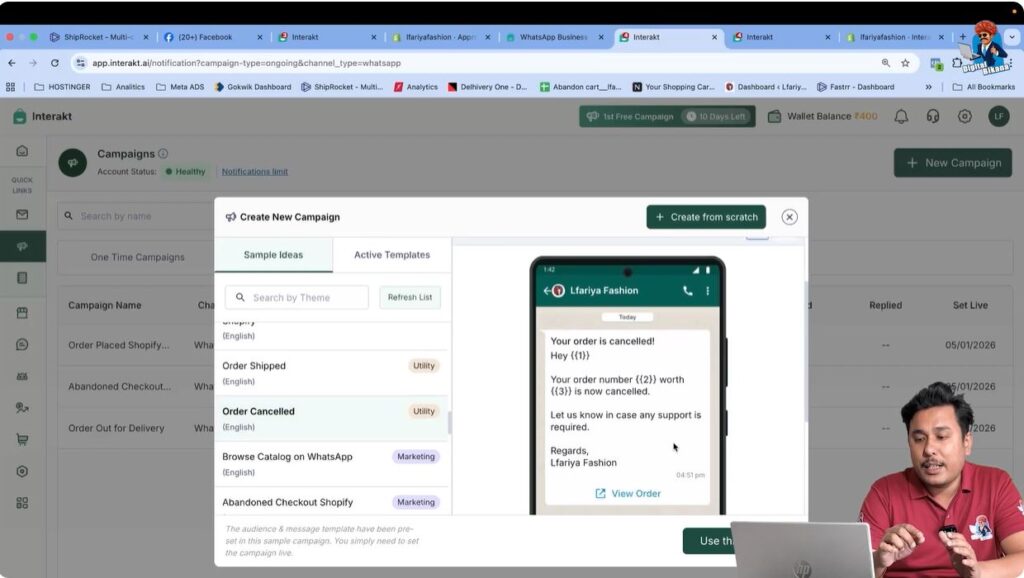Viewport: 1024px width, 578px height.
Task: Open the inbox envelope icon in sidebar
Action: 21,214
